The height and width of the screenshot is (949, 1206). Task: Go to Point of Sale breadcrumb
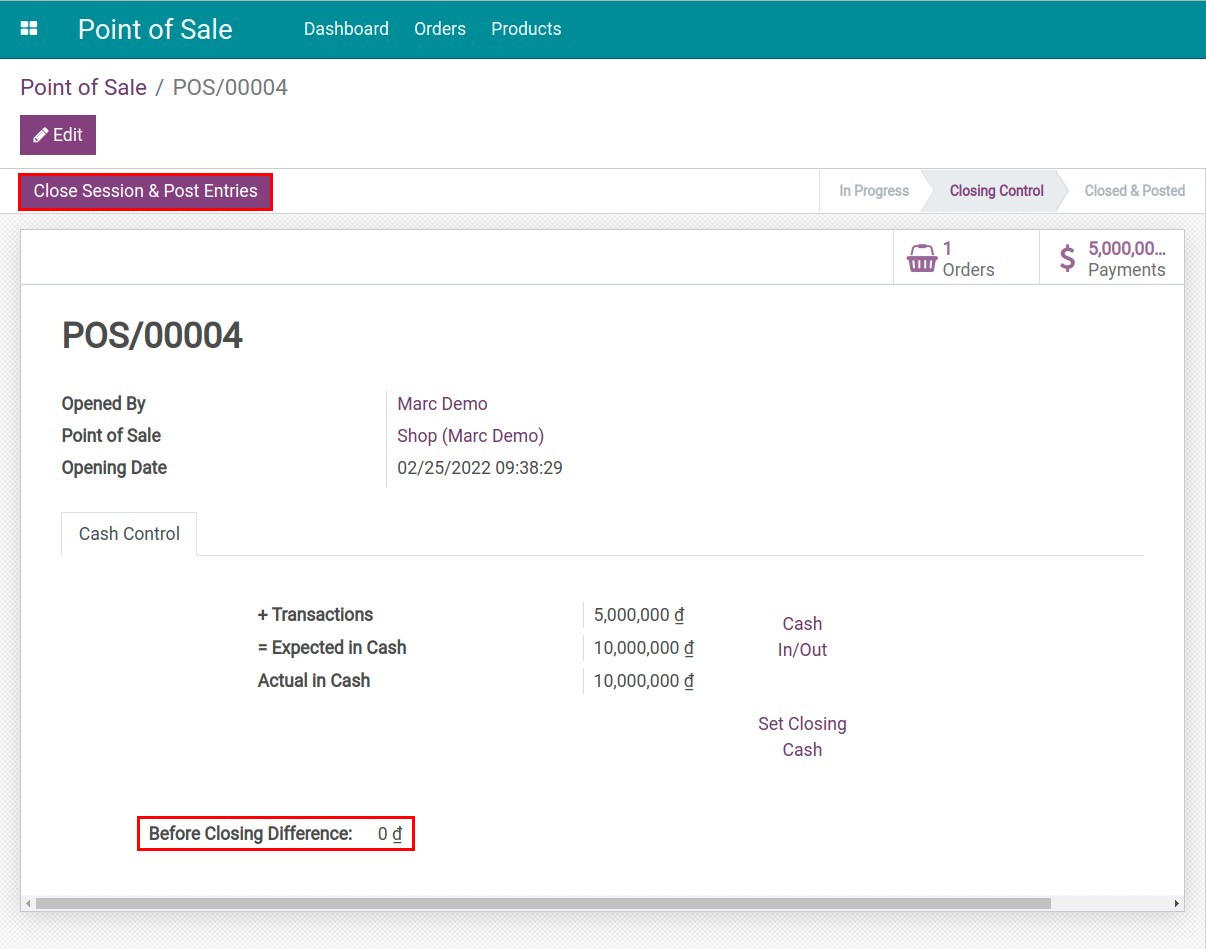[83, 87]
